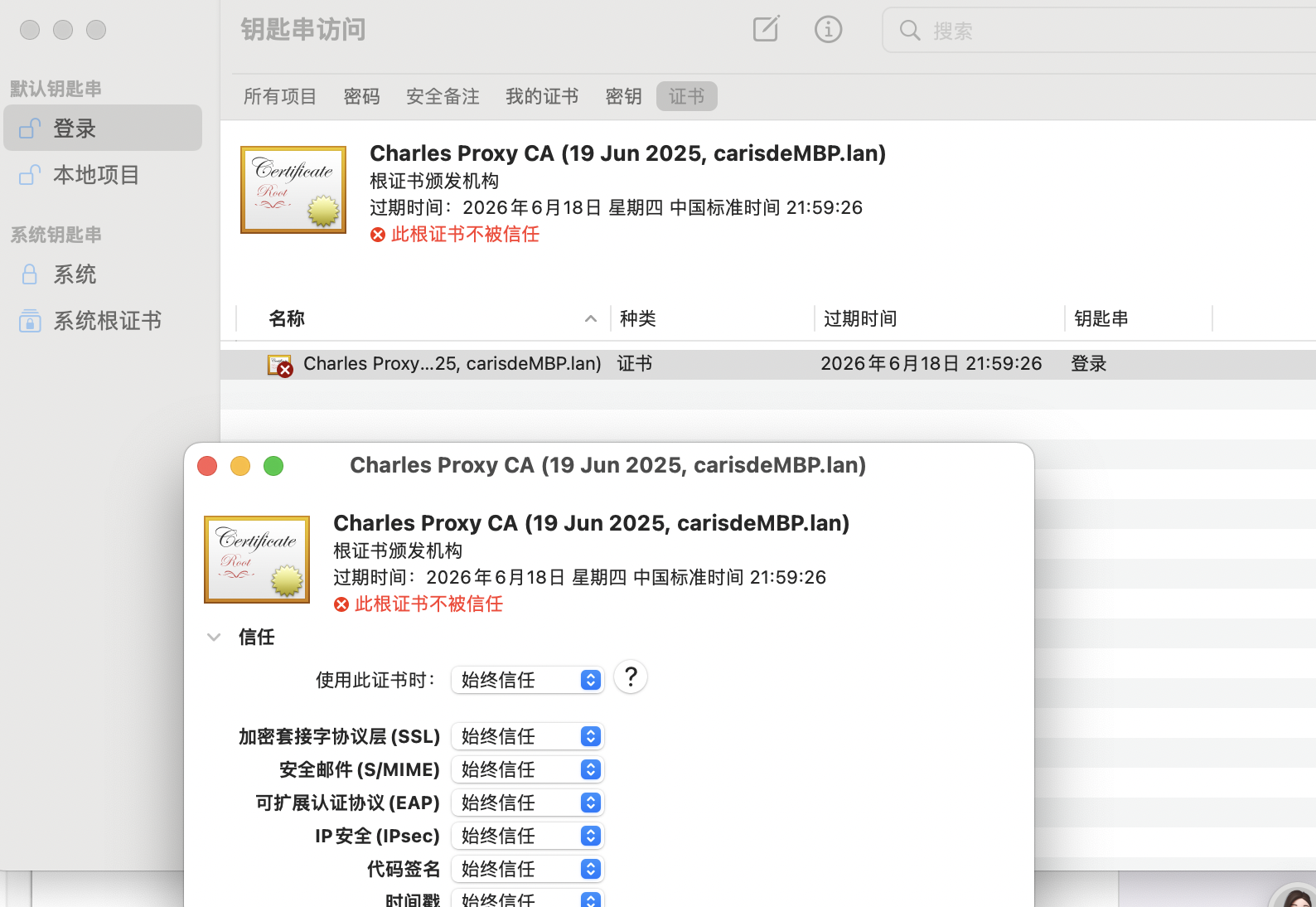This screenshot has width=1316, height=907.
Task: Focus the 搜索 search field
Action: click(x=1101, y=31)
